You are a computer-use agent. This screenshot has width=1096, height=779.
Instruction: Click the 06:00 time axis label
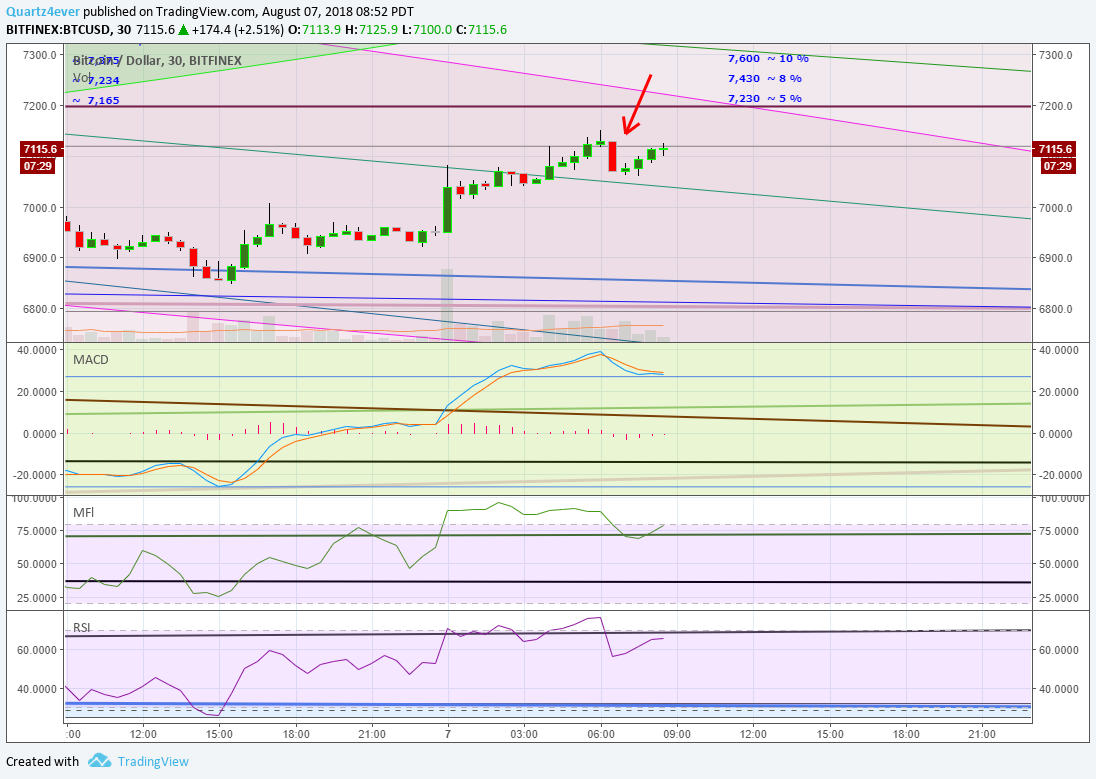tap(601, 734)
